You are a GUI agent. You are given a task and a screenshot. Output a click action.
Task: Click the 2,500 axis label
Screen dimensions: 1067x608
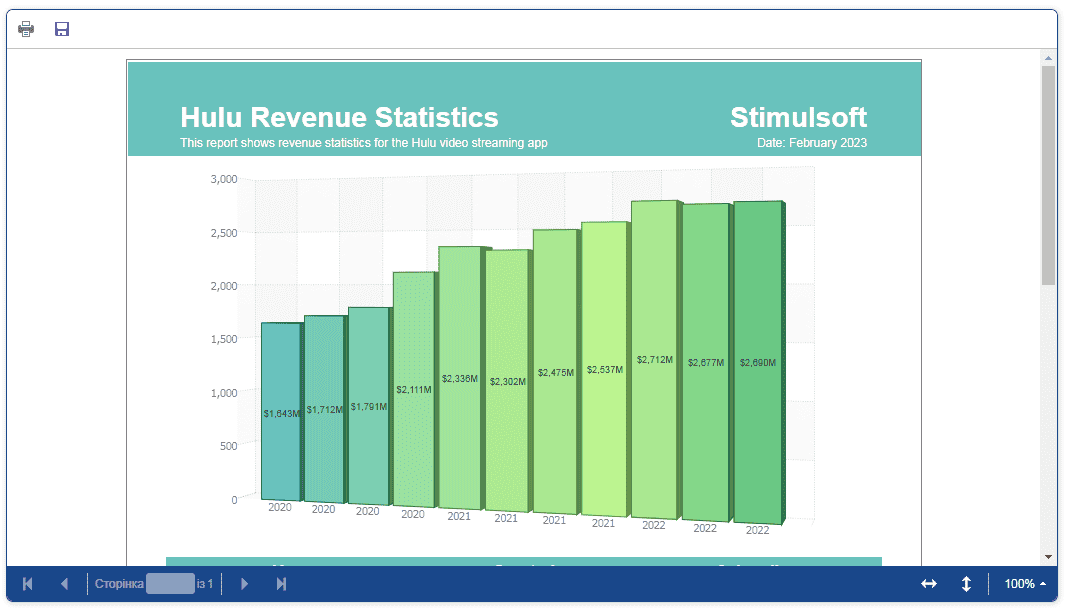coord(224,233)
